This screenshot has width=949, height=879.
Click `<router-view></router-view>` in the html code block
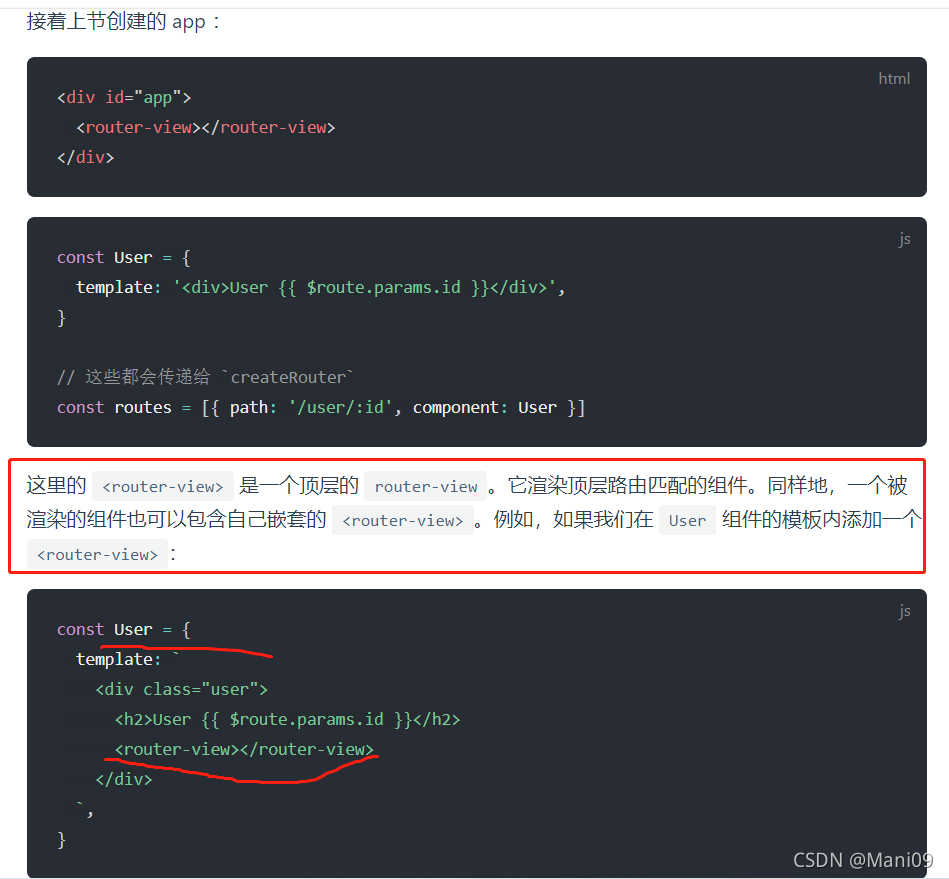[x=206, y=127]
